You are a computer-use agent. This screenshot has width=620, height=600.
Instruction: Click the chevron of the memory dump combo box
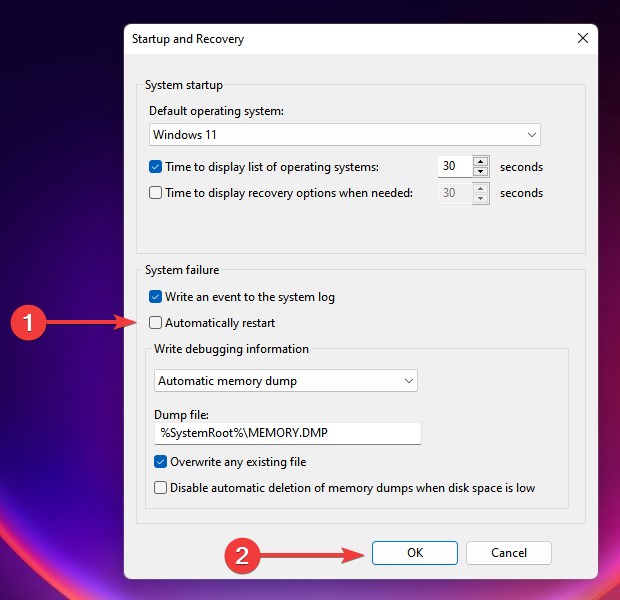[x=408, y=381]
